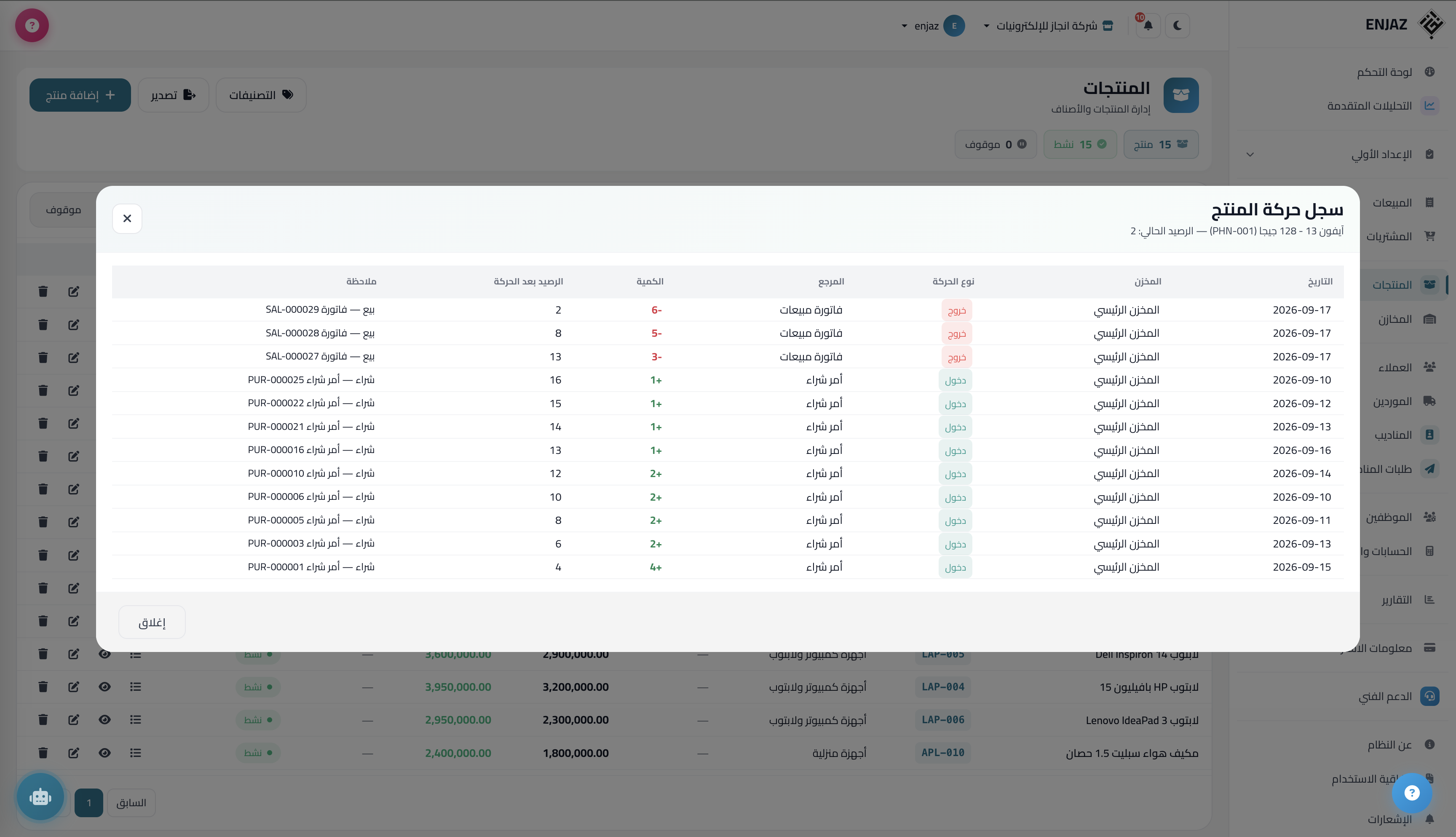Viewport: 1456px width, 837px height.
Task: Select موقوف filter tab above products table
Action: coord(63,210)
